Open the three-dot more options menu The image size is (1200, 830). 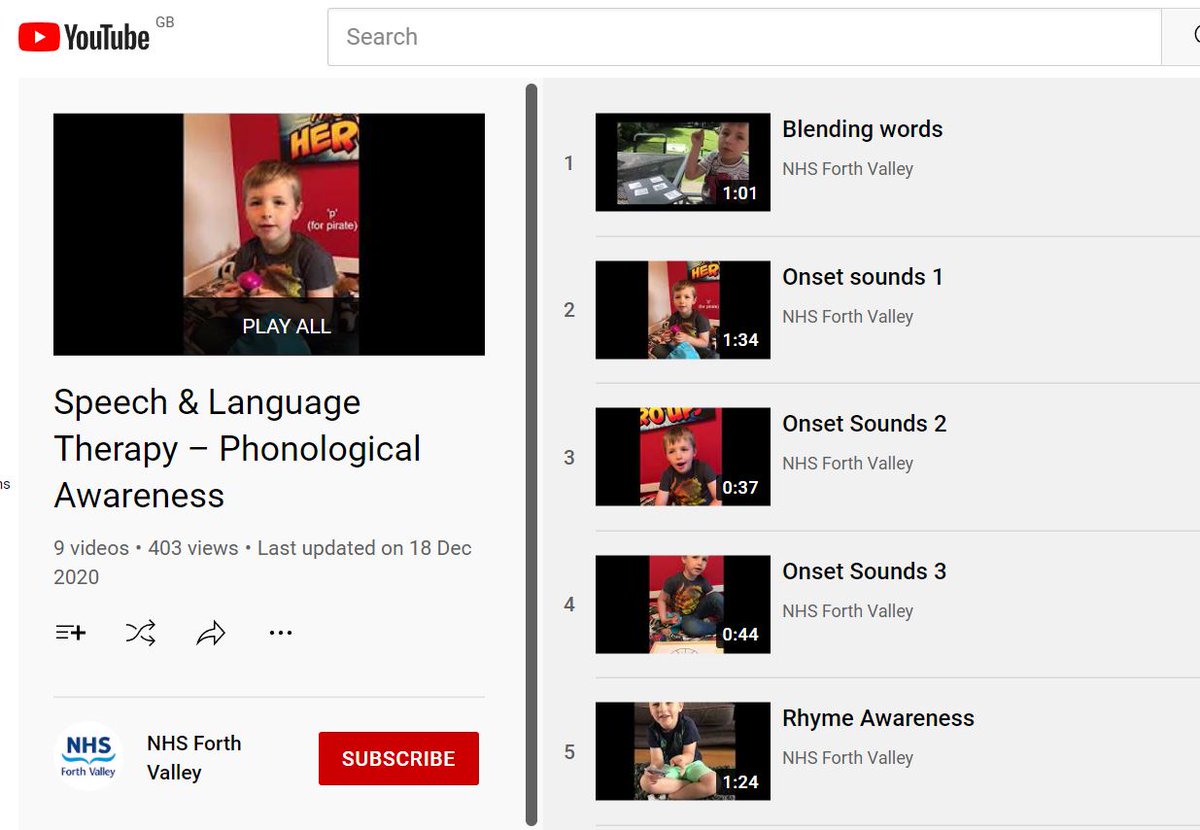click(281, 633)
